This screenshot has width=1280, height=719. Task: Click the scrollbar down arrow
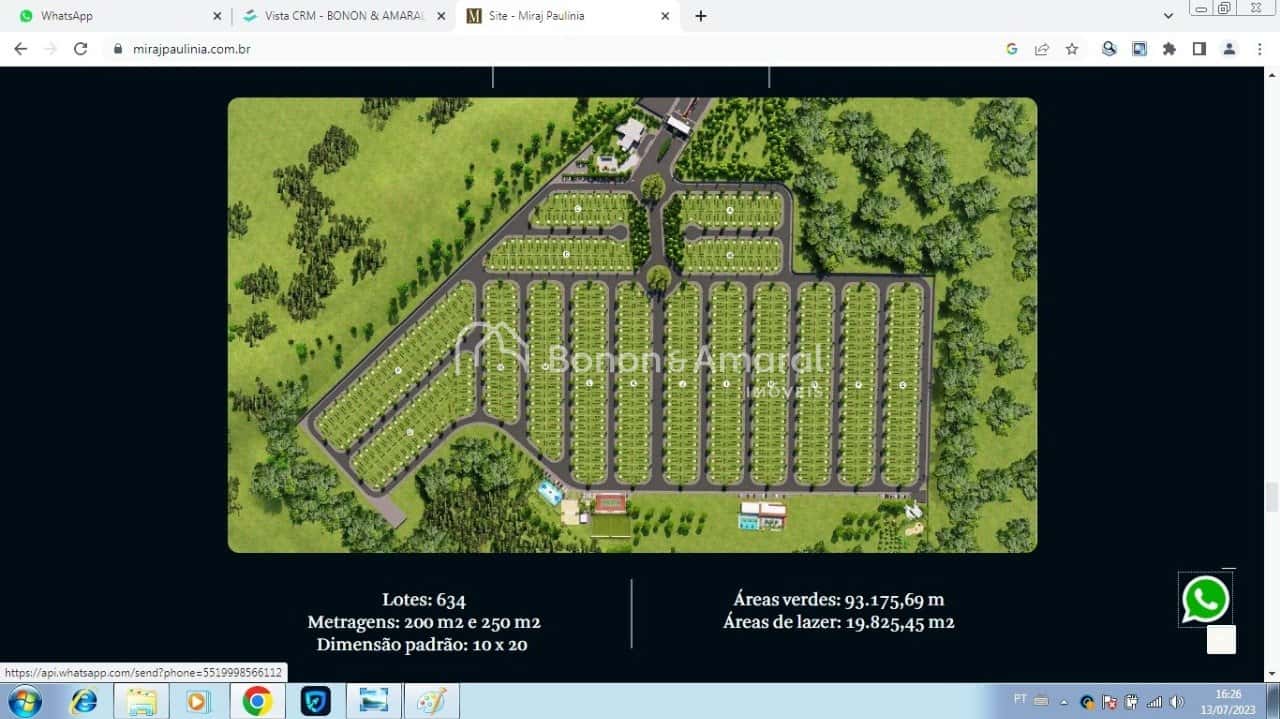(1272, 675)
